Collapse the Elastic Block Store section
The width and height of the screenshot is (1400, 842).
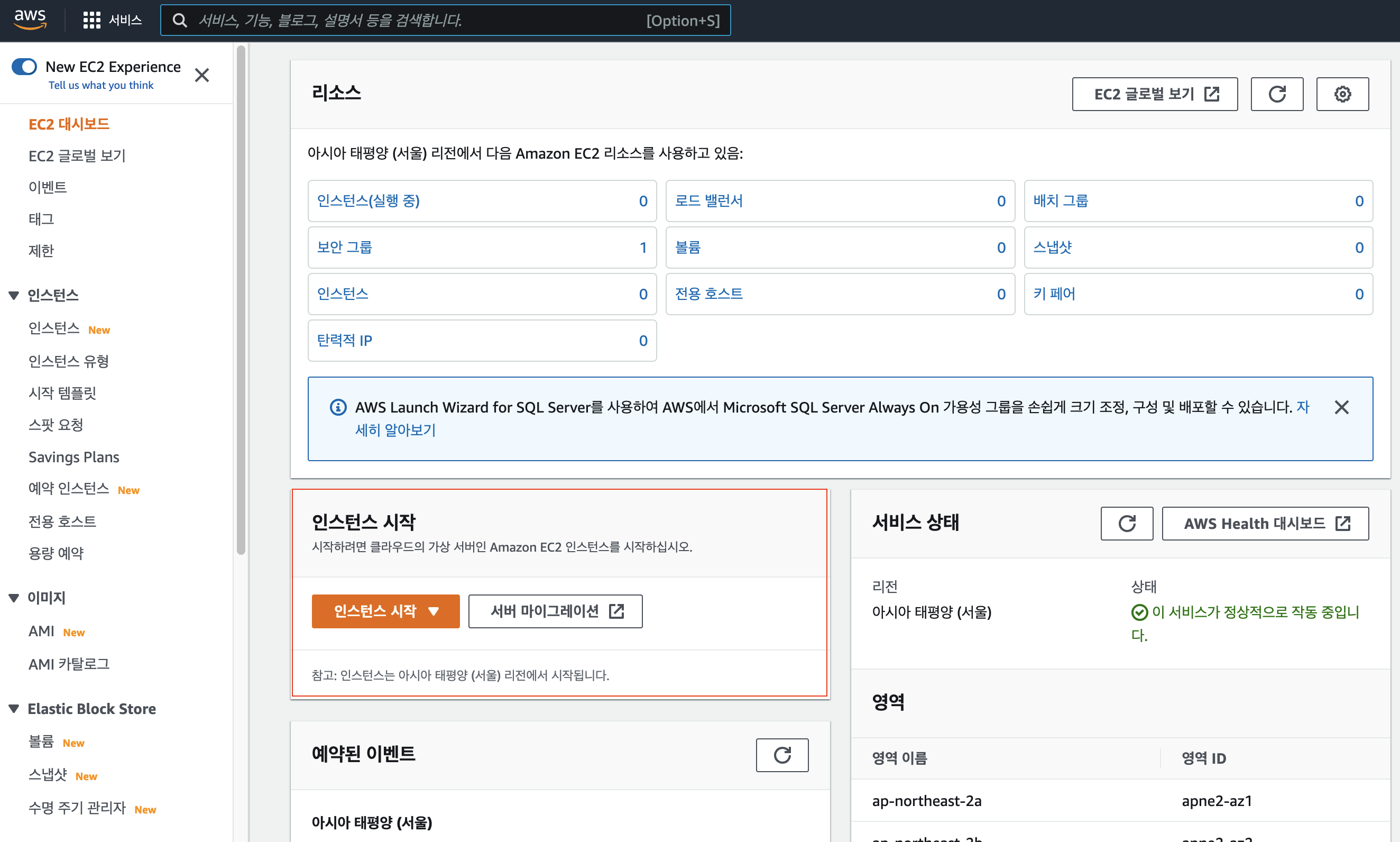pyautogui.click(x=14, y=709)
